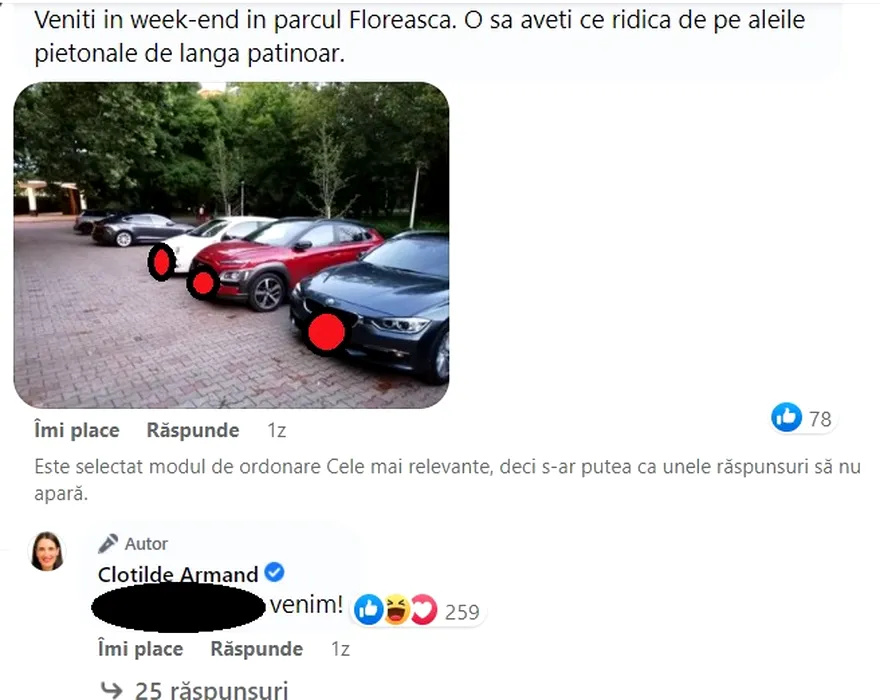This screenshot has width=880, height=700.
Task: Reply to Clotilde Armand's comment
Action: [x=256, y=649]
